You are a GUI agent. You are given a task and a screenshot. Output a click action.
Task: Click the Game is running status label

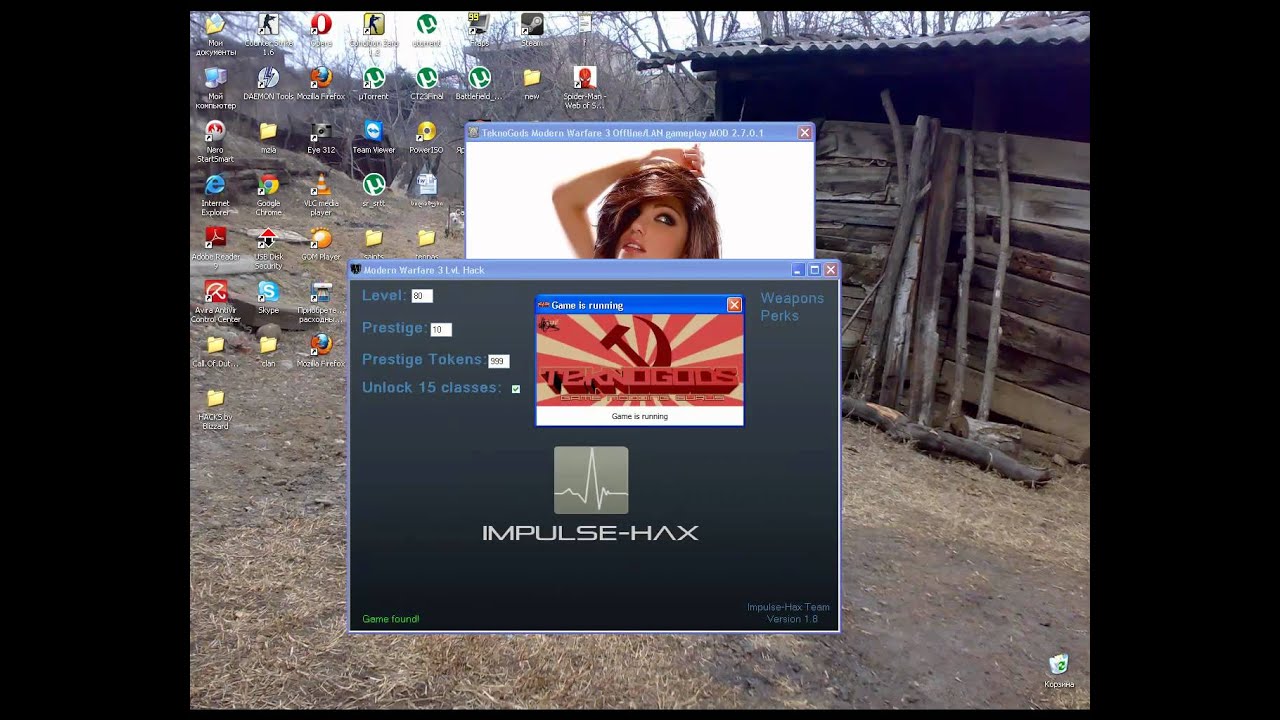640,416
